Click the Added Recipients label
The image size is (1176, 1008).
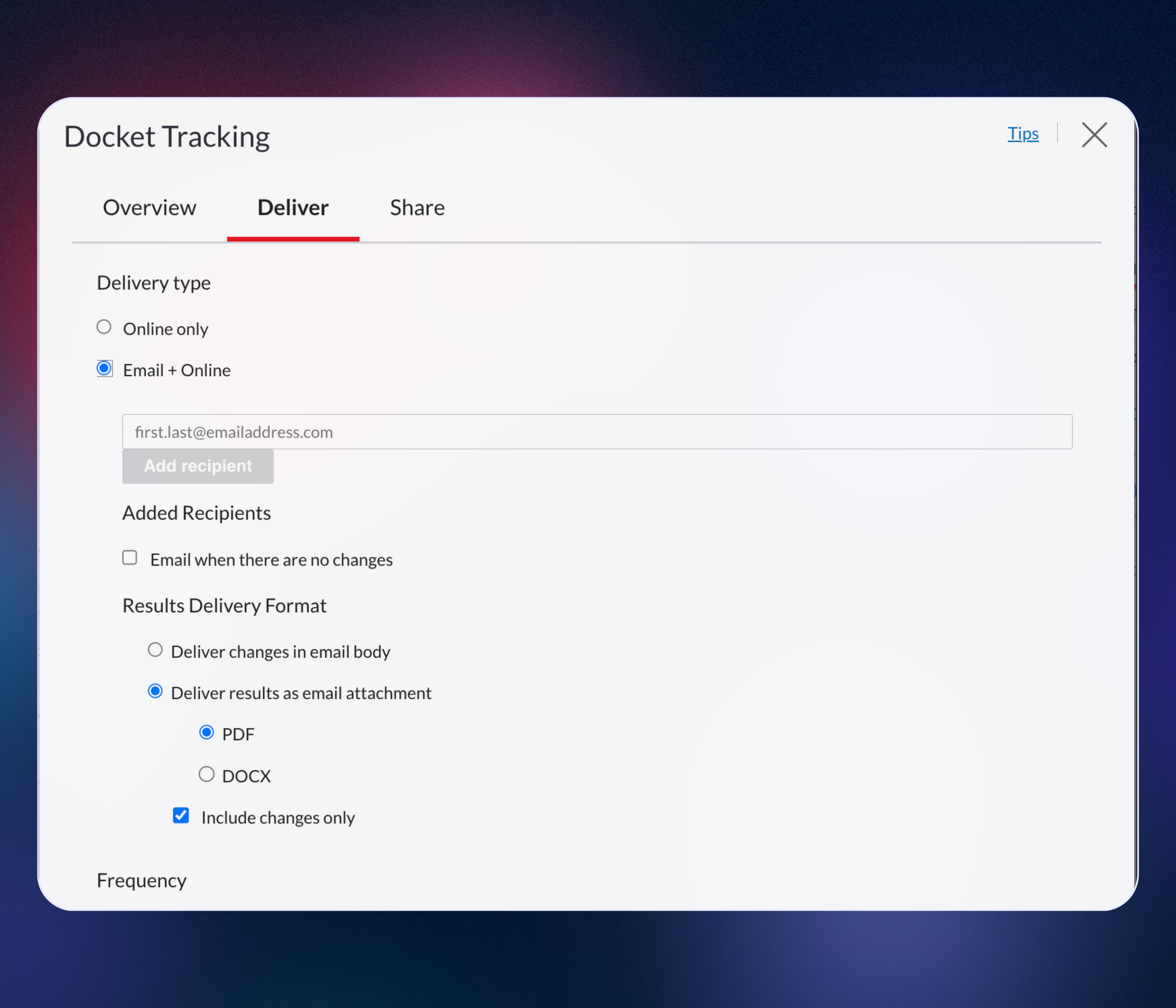[x=197, y=513]
